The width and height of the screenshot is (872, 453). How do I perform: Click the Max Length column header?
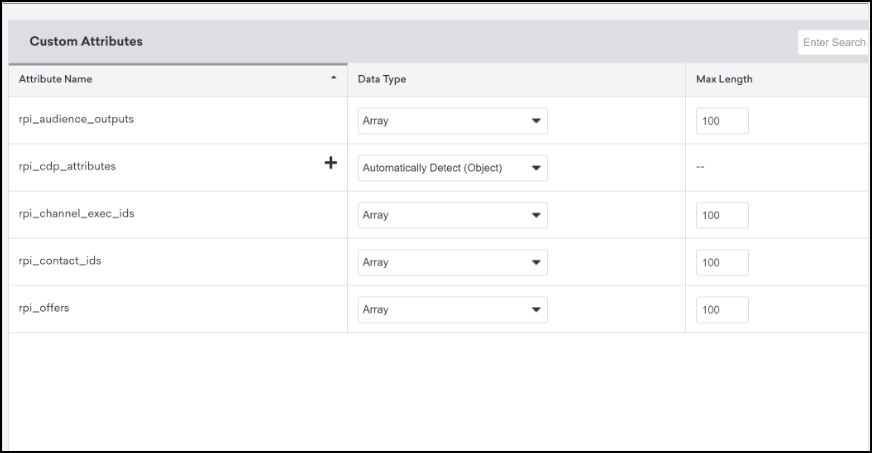[724, 79]
